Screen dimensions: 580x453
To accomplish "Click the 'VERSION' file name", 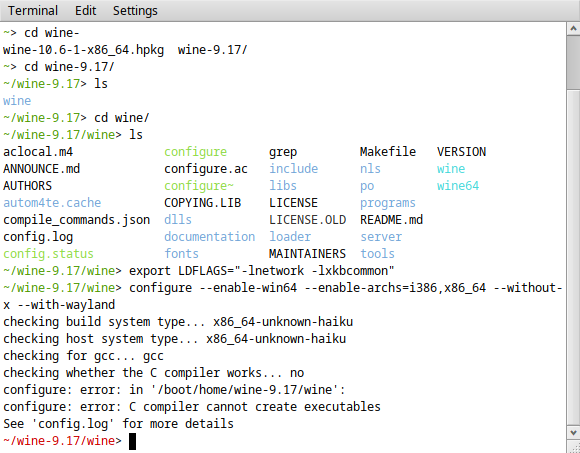I will (462, 152).
